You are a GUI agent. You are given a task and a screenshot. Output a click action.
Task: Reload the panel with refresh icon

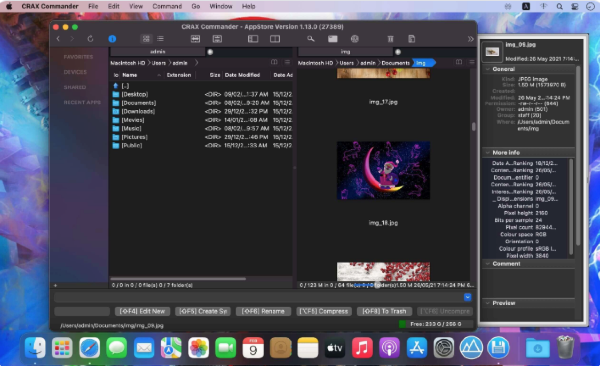[90, 39]
